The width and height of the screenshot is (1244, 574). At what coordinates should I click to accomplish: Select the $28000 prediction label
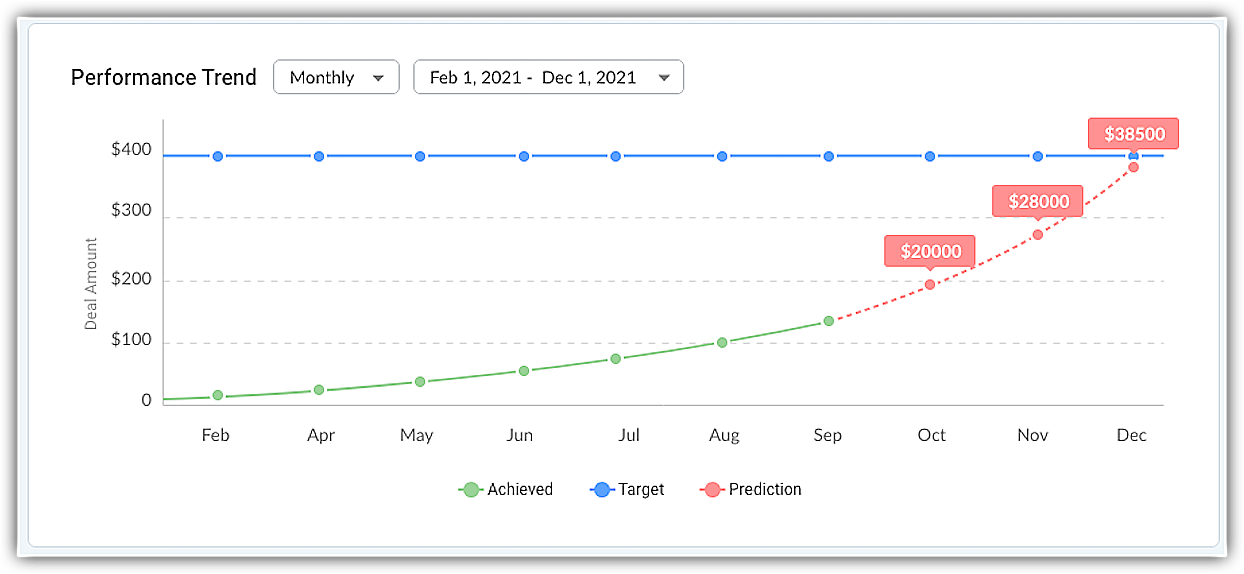[1038, 202]
